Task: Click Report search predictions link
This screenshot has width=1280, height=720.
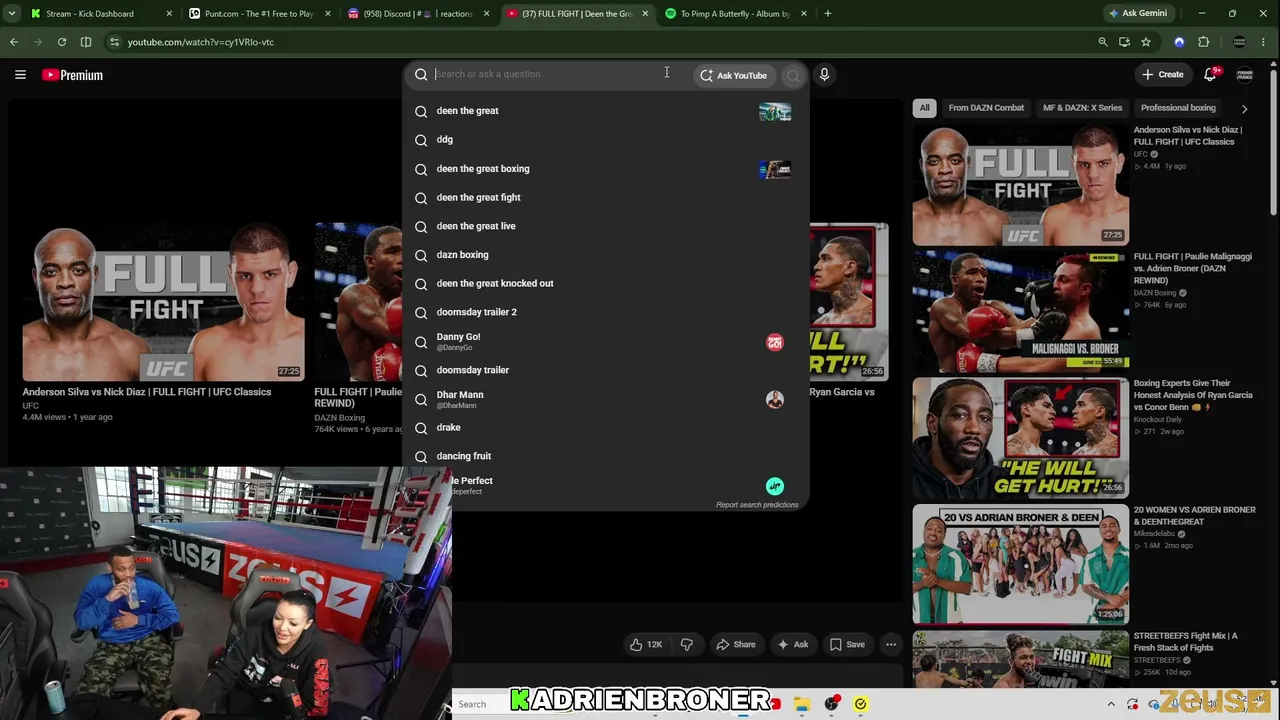Action: tap(757, 505)
